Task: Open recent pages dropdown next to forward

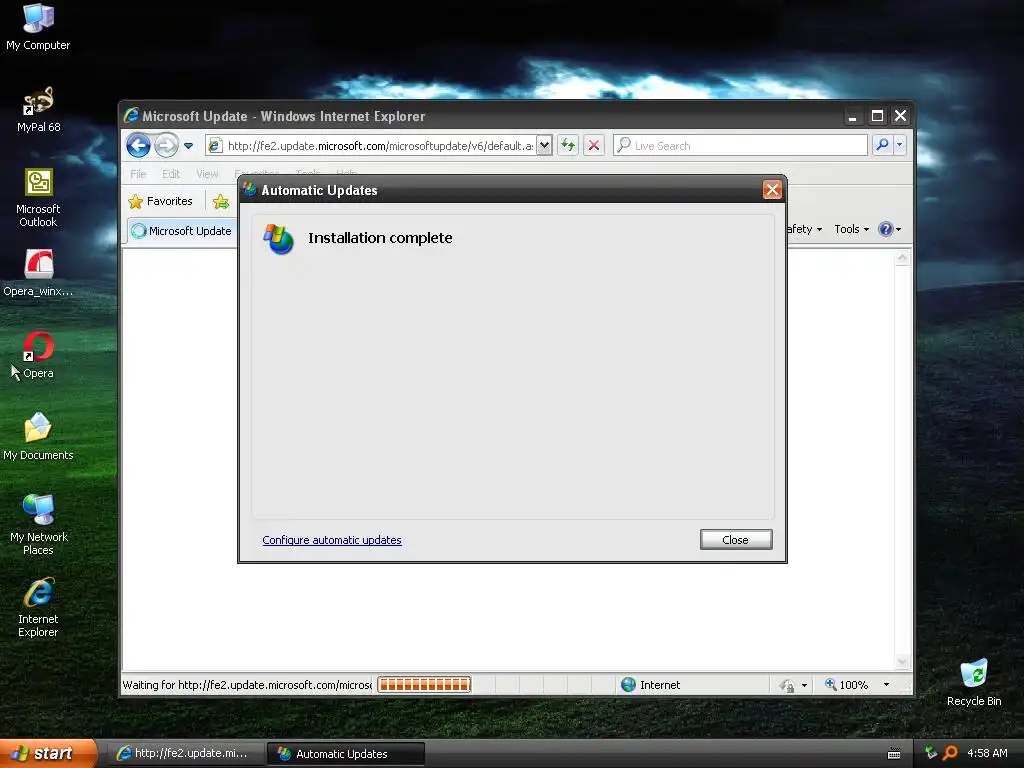Action: click(x=188, y=146)
